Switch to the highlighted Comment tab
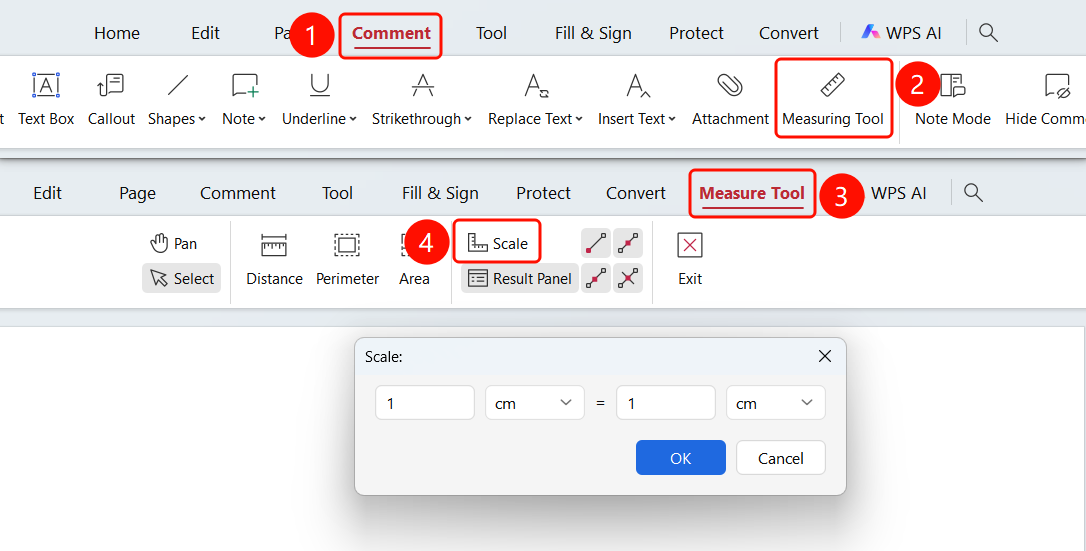 click(x=391, y=33)
